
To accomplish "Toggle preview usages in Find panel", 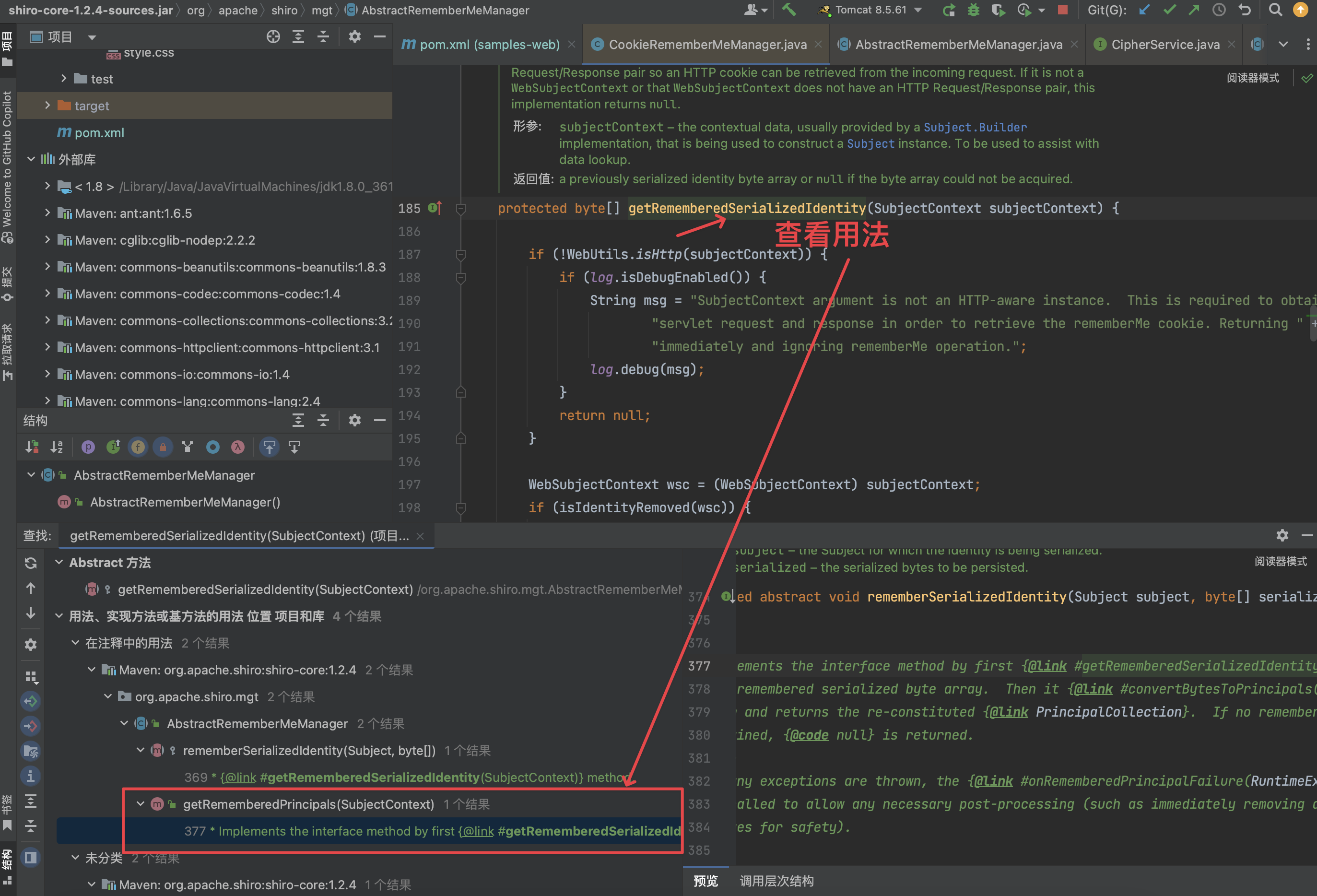I will tap(31, 858).
